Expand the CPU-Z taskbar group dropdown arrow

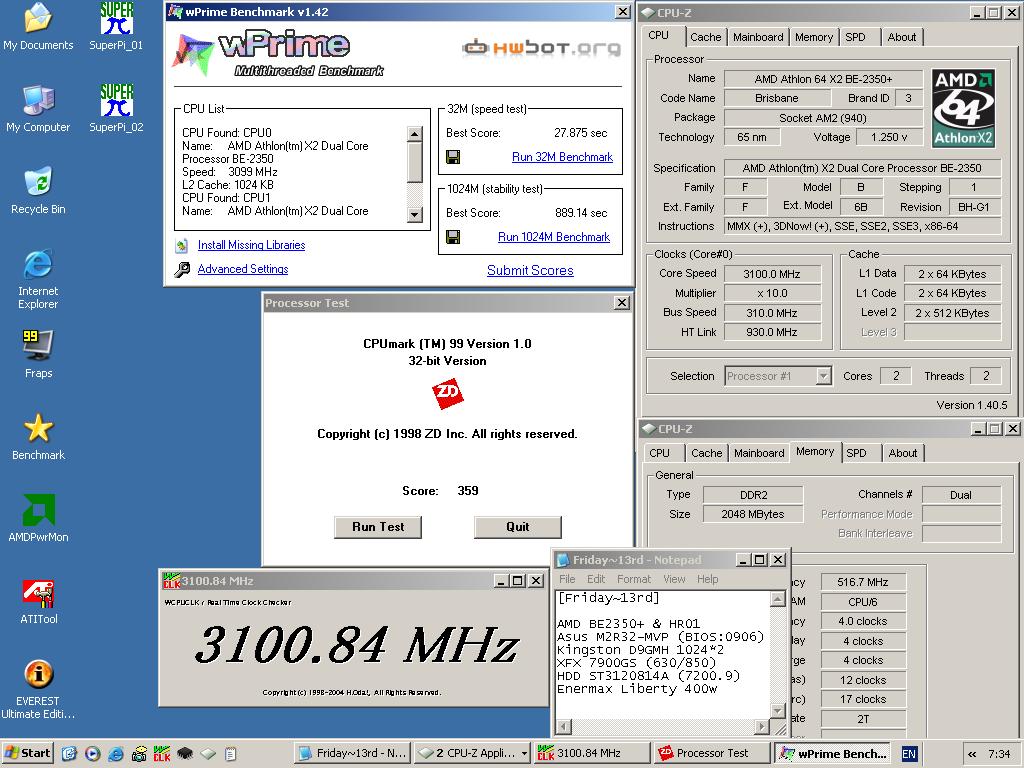(524, 754)
